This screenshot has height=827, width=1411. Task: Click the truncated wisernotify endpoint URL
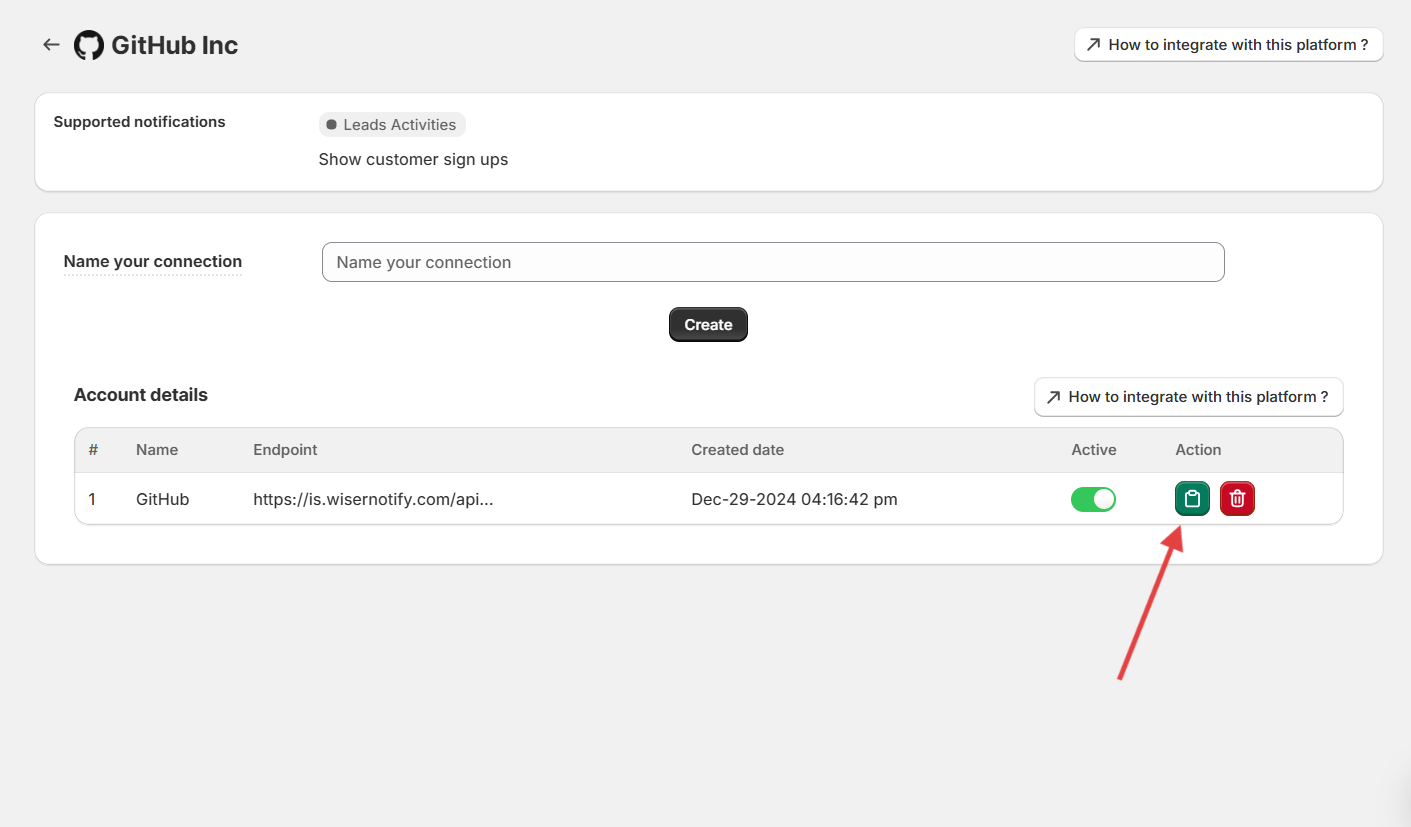tap(373, 499)
